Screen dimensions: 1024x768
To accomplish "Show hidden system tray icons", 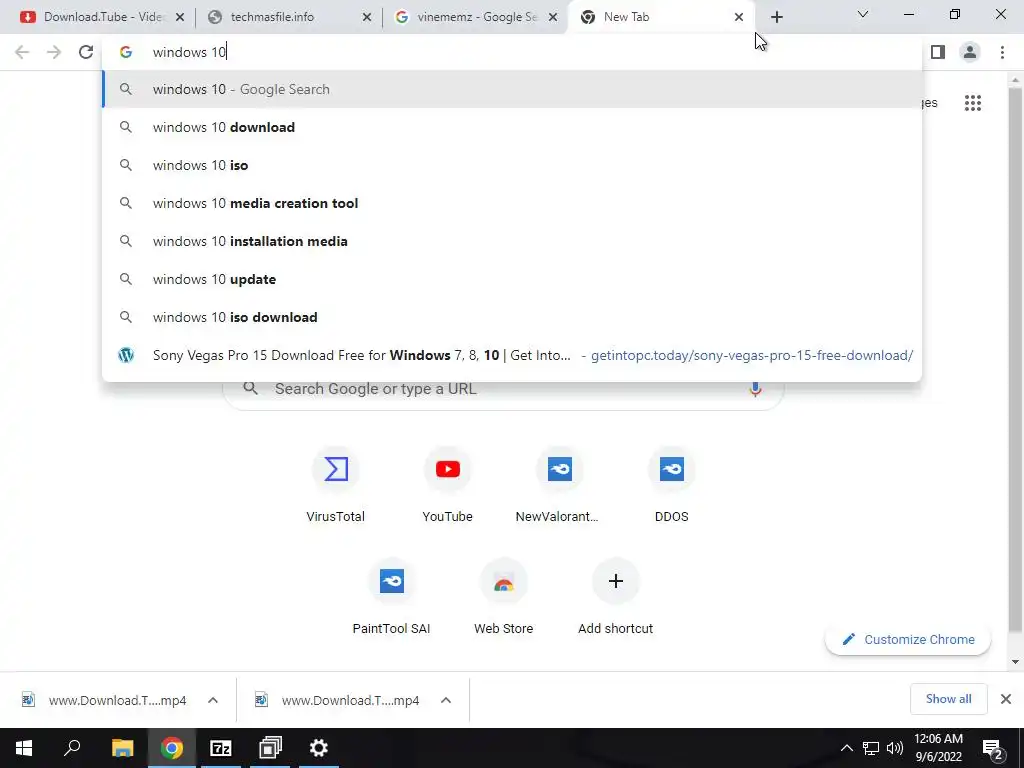I will [846, 748].
